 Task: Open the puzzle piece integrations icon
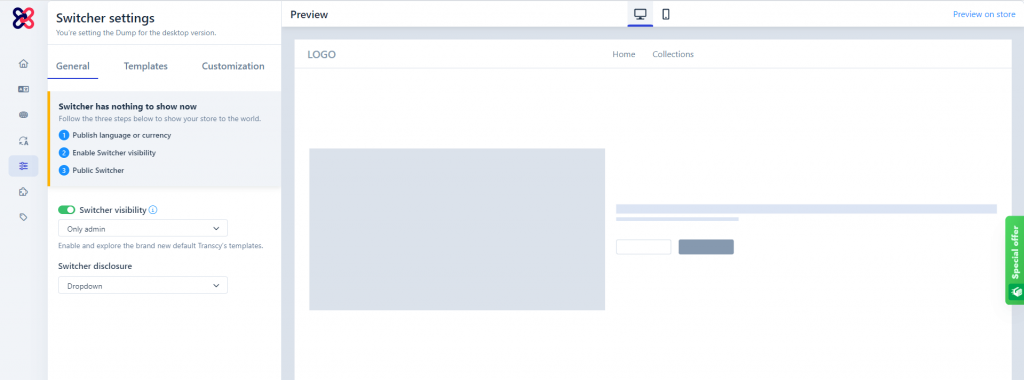coord(24,191)
